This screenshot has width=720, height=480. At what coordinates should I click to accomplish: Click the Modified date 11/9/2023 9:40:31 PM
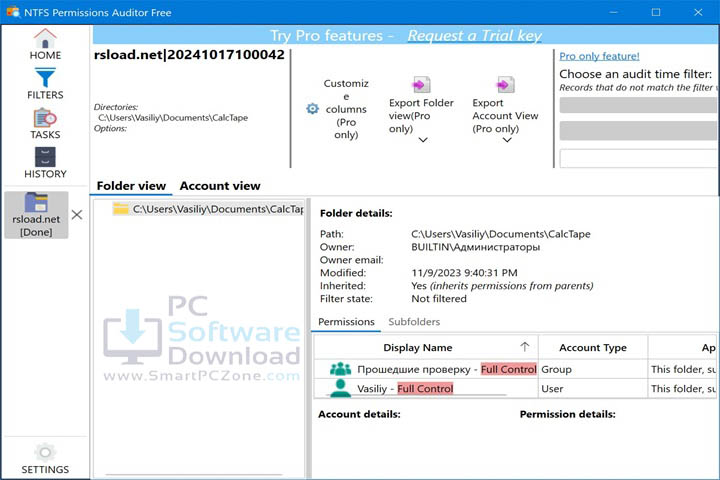pyautogui.click(x=464, y=273)
